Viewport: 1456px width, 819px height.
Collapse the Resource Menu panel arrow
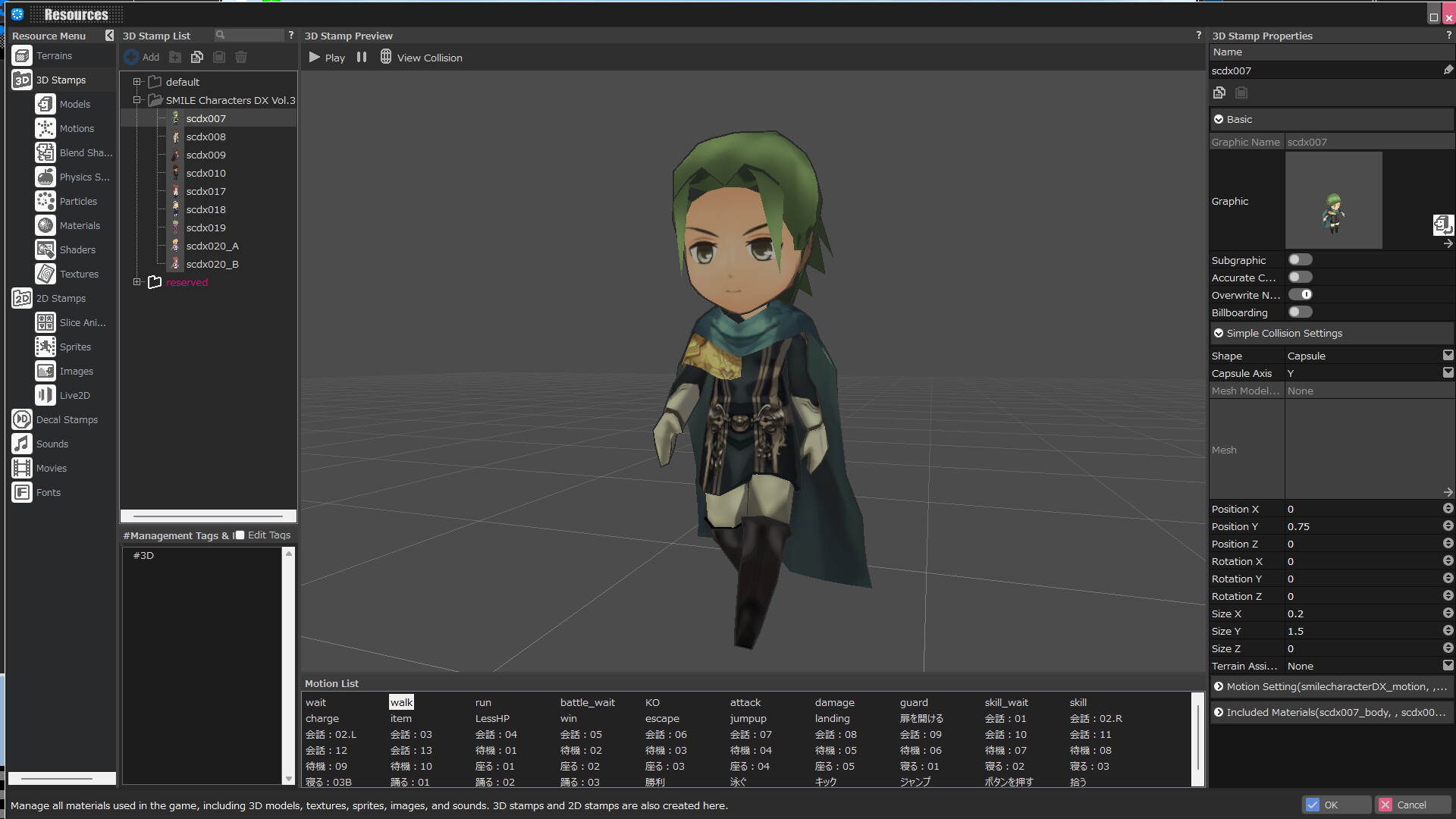[x=109, y=36]
